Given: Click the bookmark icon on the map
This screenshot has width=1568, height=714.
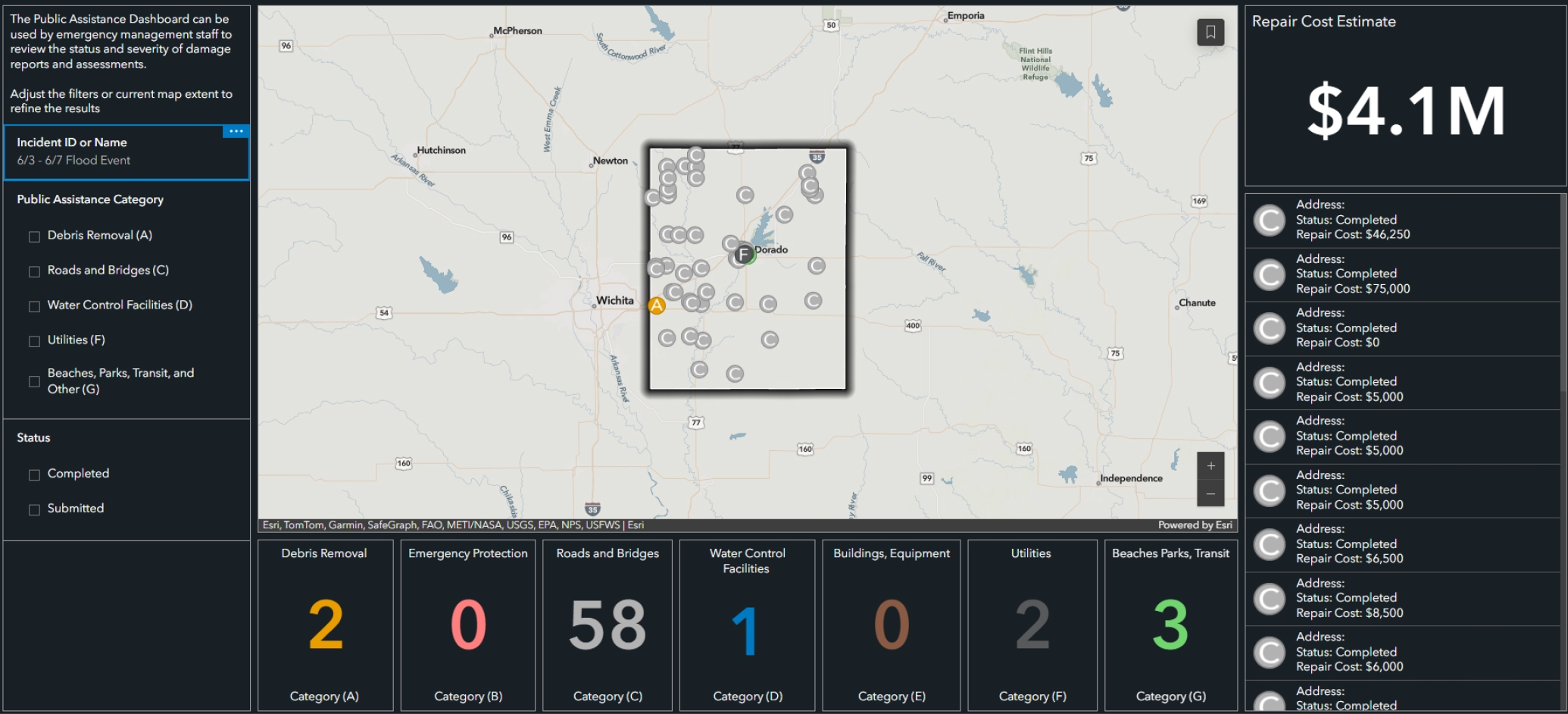Looking at the screenshot, I should click(x=1210, y=32).
